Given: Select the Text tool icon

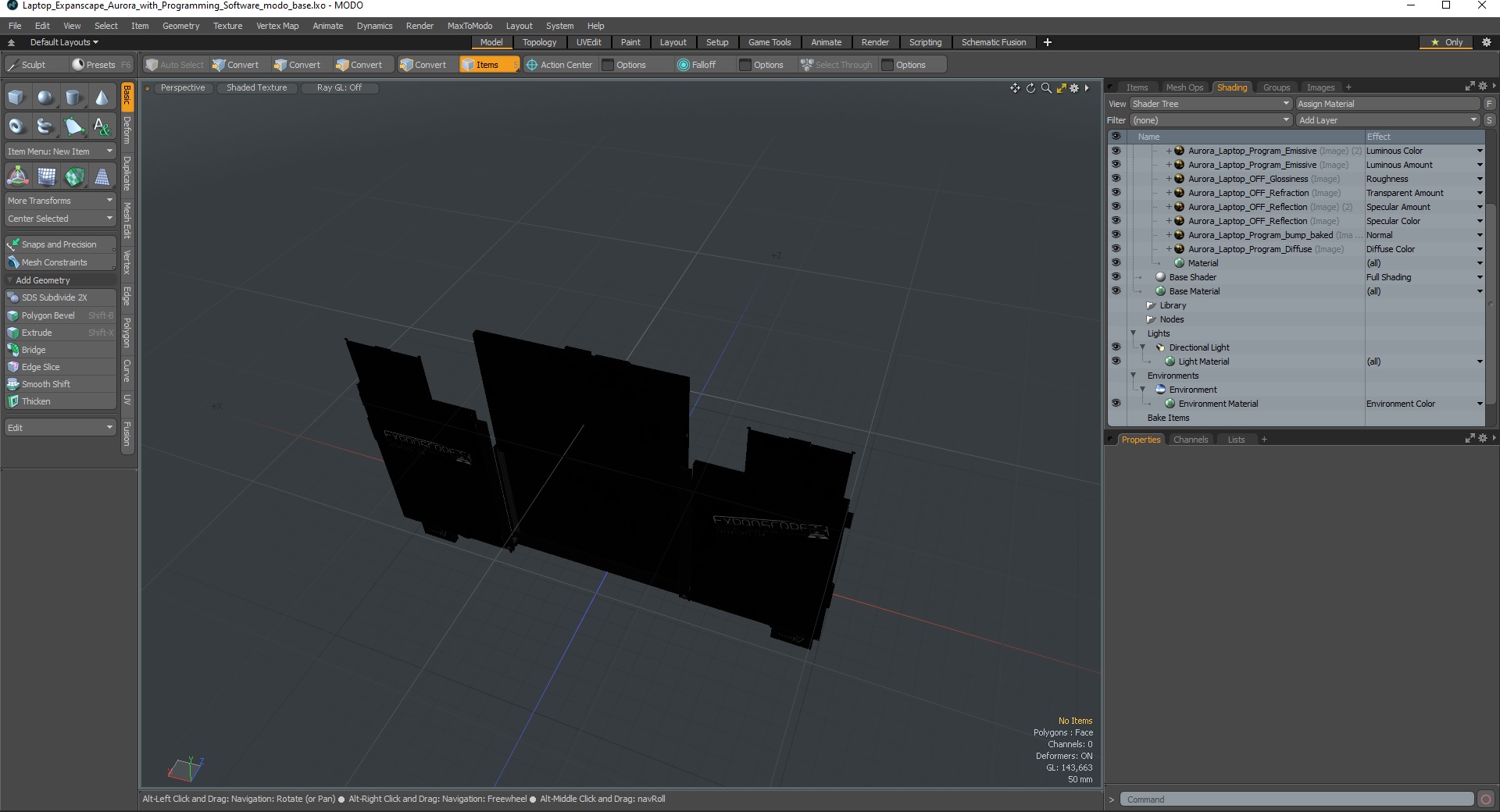Looking at the screenshot, I should pyautogui.click(x=102, y=126).
